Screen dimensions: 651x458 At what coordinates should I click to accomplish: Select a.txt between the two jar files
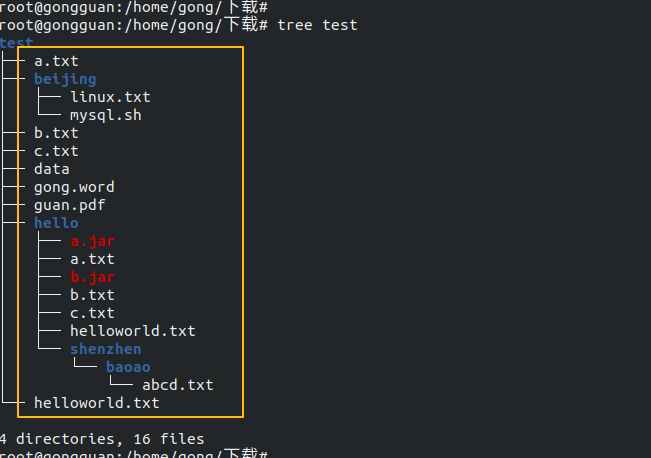tap(92, 259)
